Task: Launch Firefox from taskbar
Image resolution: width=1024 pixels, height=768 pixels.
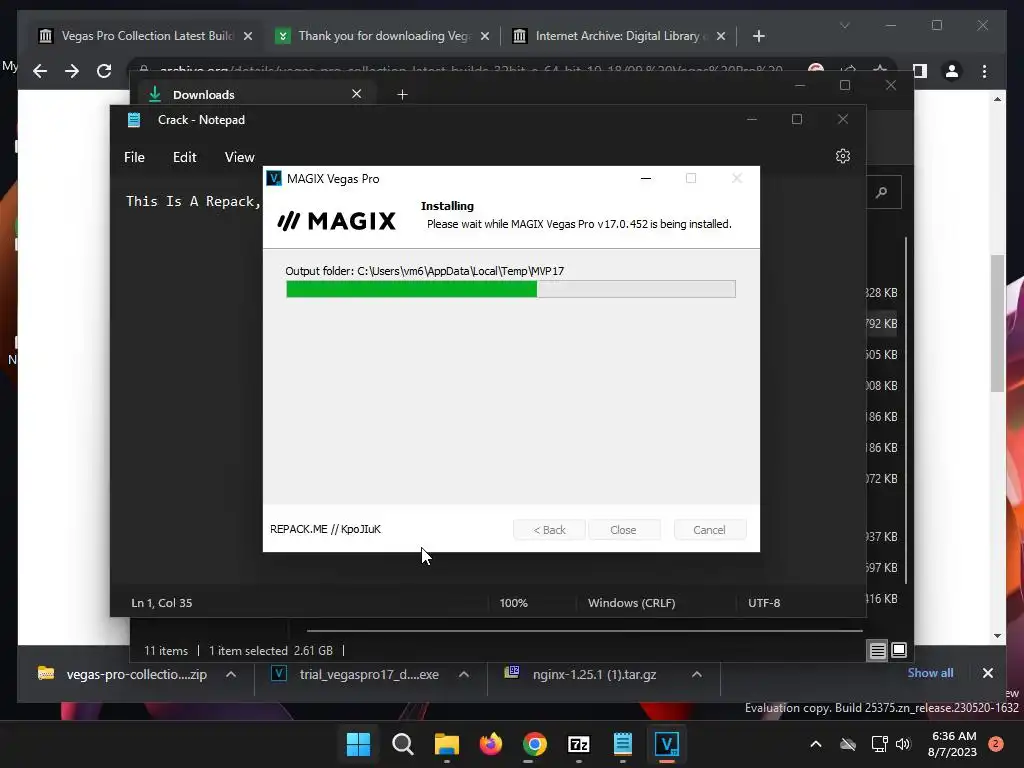Action: click(490, 744)
